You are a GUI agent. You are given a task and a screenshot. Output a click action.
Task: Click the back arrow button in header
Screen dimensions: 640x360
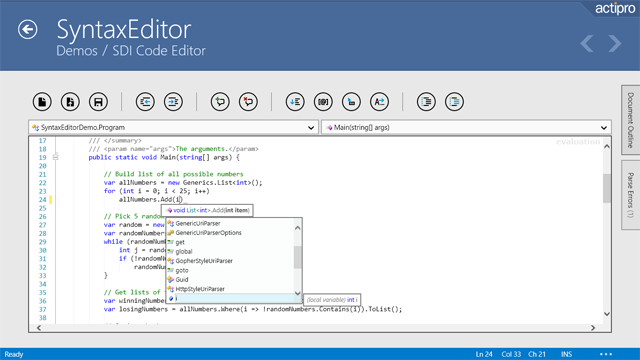[x=27, y=29]
